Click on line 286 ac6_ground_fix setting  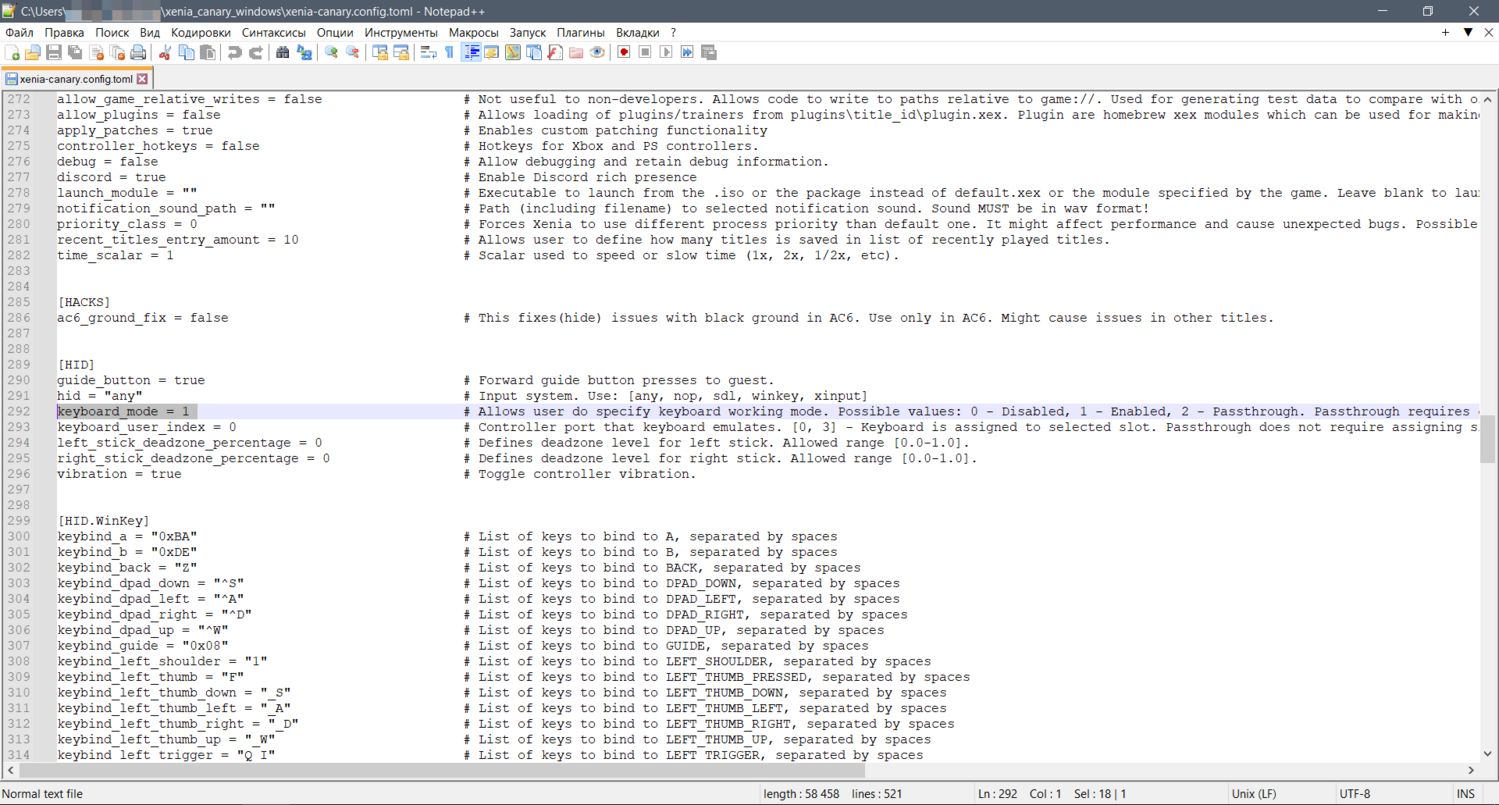tap(142, 318)
